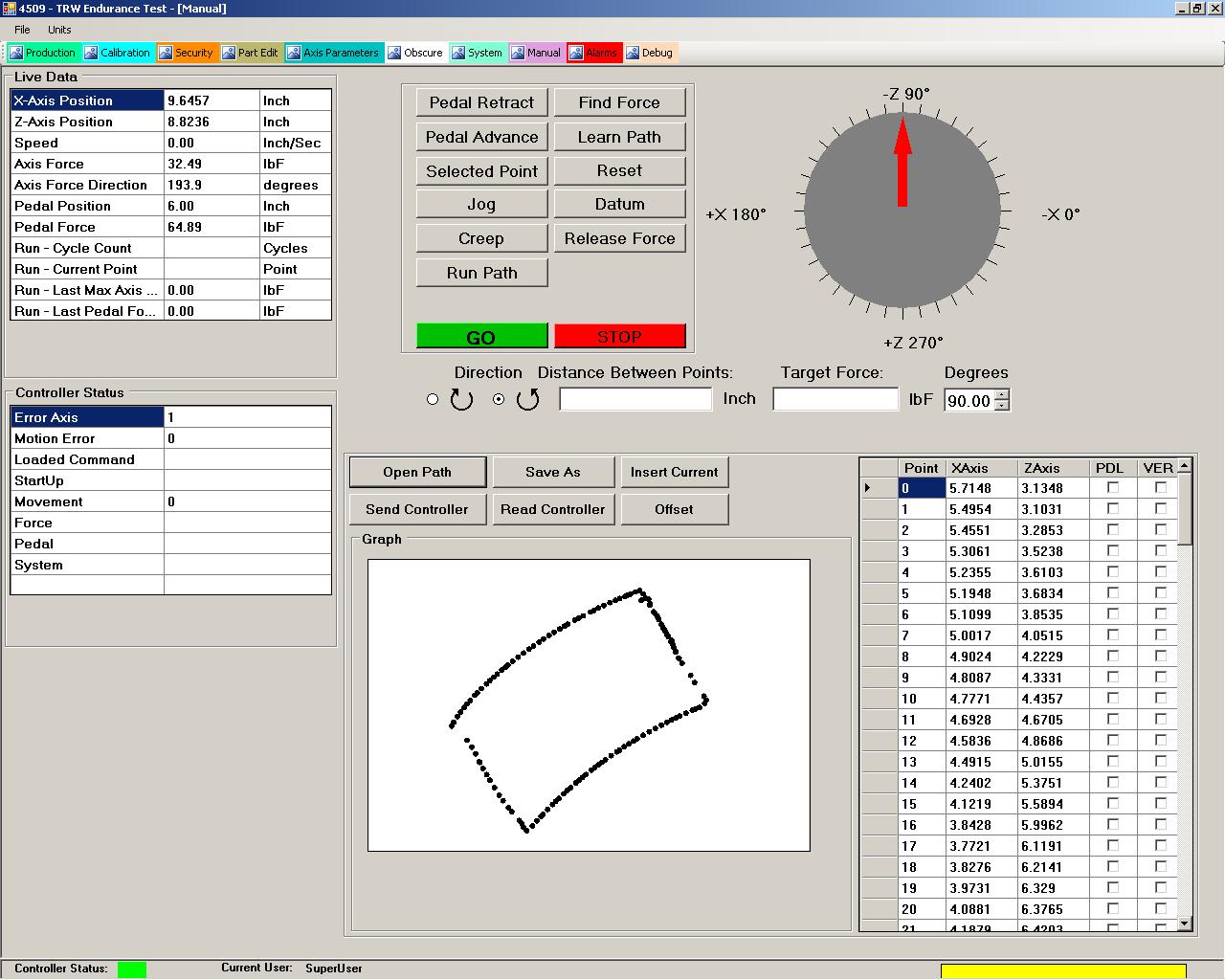The image size is (1225, 980).
Task: Open the Part Edit screen
Action: coord(251,53)
